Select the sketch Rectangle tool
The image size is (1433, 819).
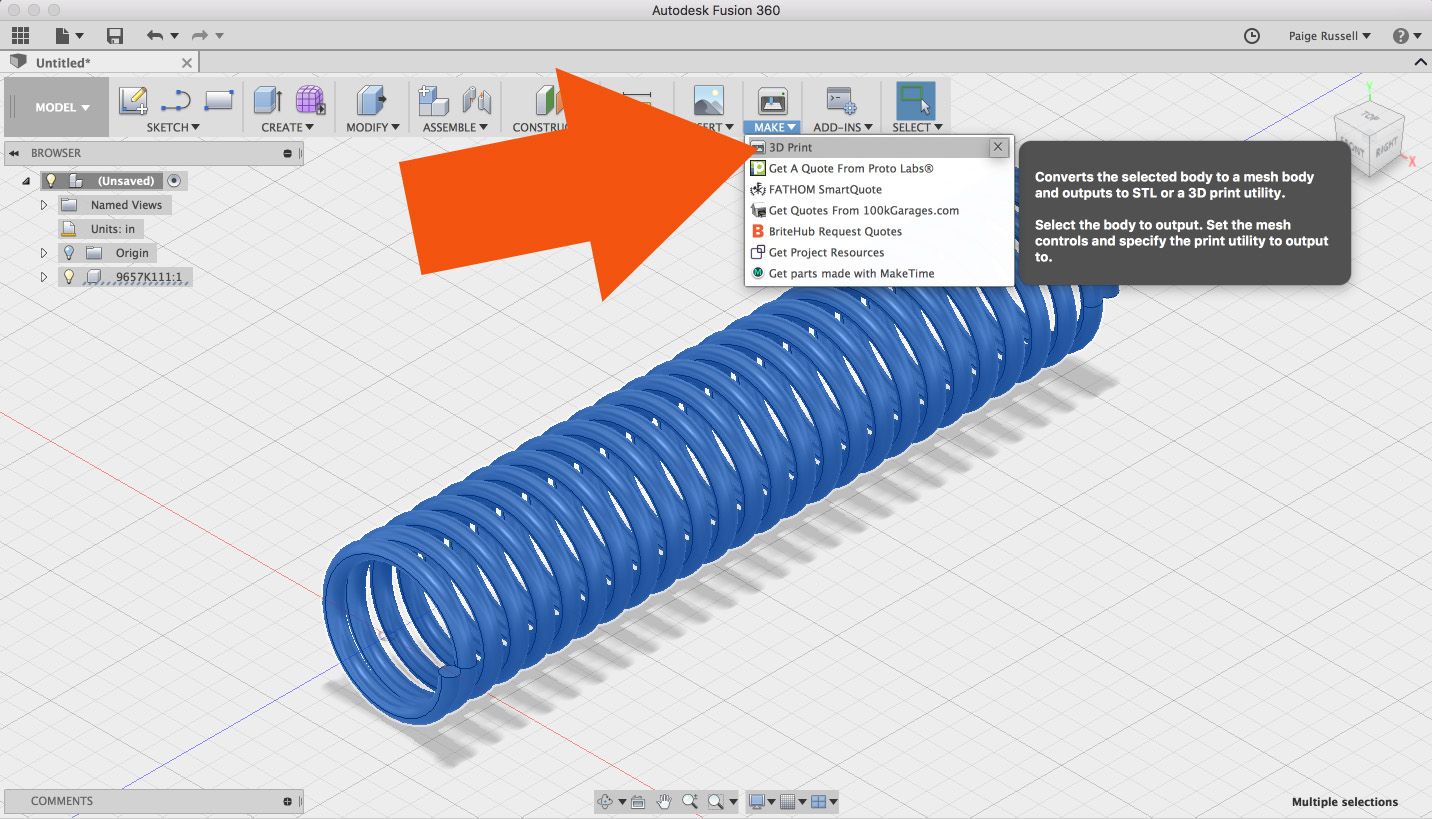(x=218, y=101)
